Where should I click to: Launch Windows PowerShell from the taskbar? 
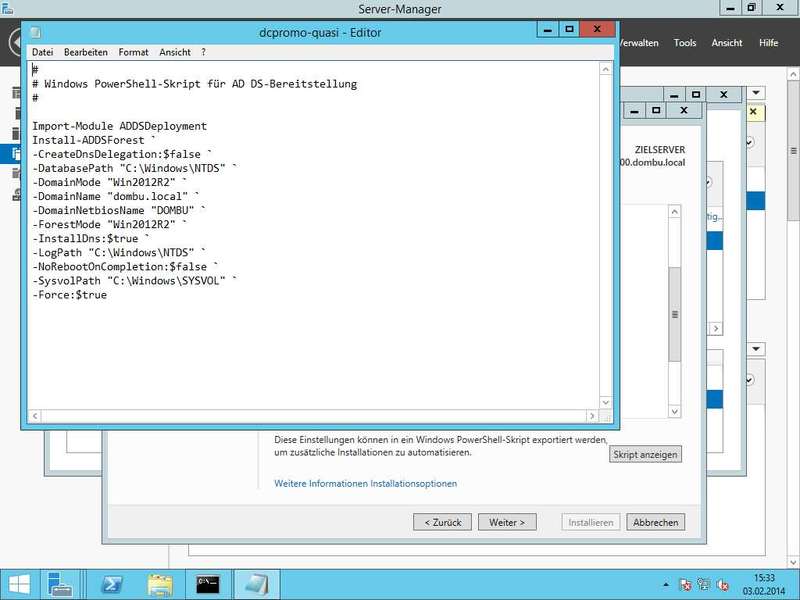112,585
